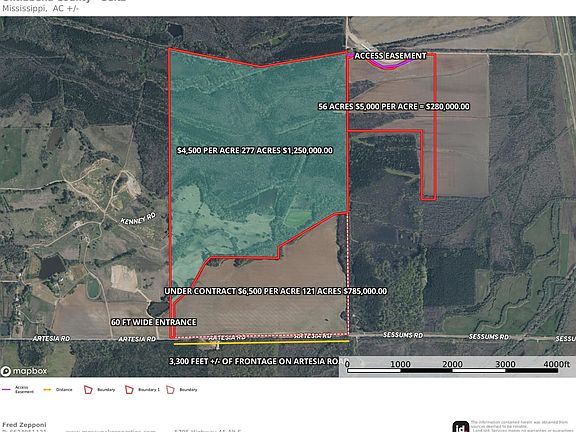The width and height of the screenshot is (576, 432).
Task: Click the yellow Distance legend line icon
Action: 47,389
